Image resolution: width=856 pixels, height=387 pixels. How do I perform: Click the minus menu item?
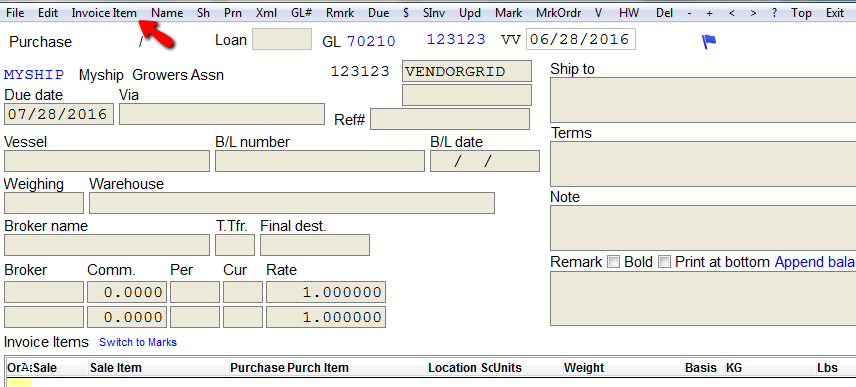pyautogui.click(x=689, y=13)
